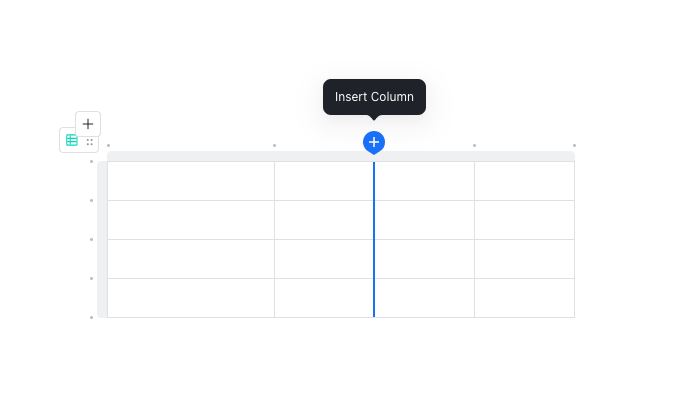Click the first cell in the first row

coord(190,181)
